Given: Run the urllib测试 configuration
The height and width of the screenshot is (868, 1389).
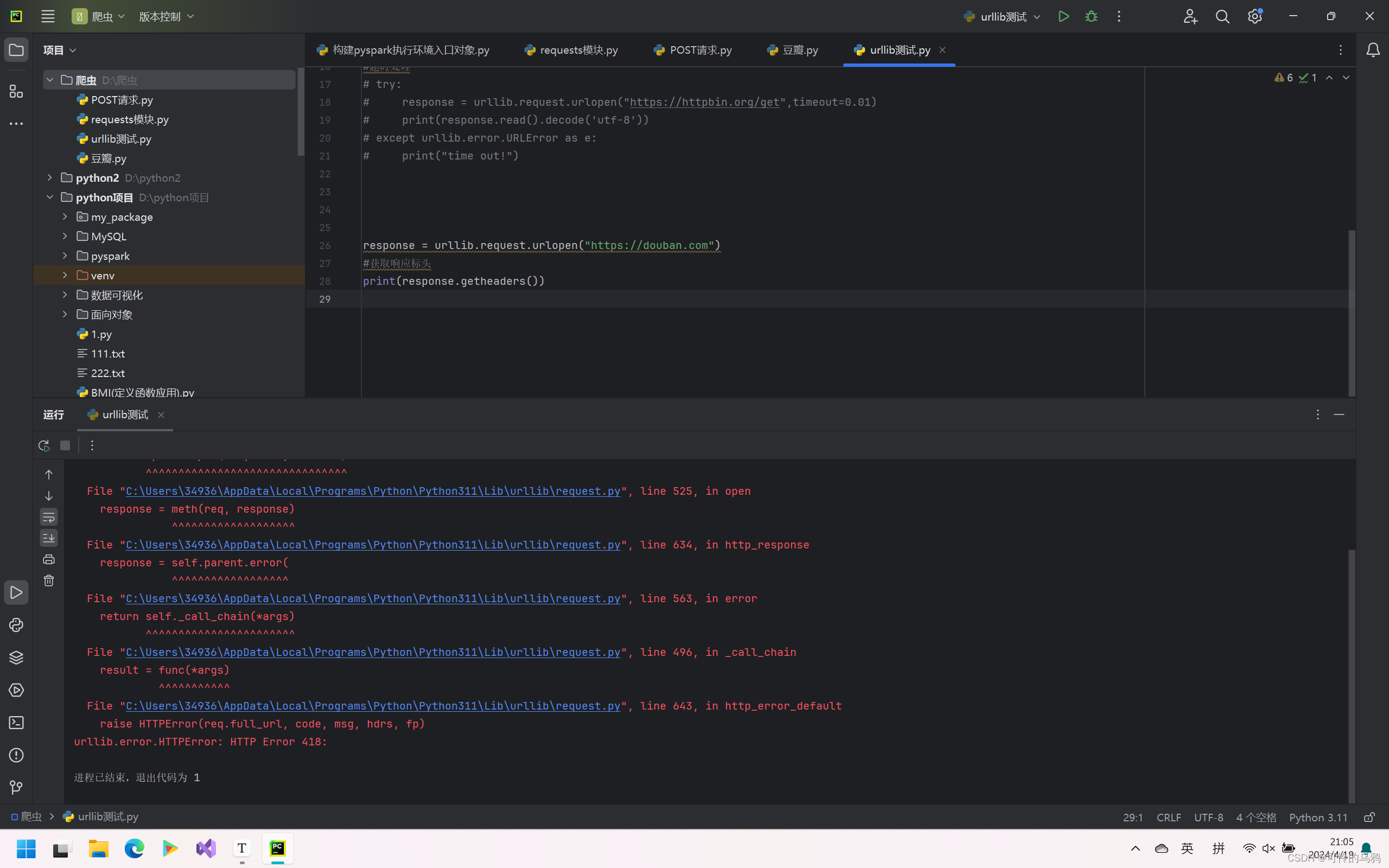Looking at the screenshot, I should click(1063, 16).
